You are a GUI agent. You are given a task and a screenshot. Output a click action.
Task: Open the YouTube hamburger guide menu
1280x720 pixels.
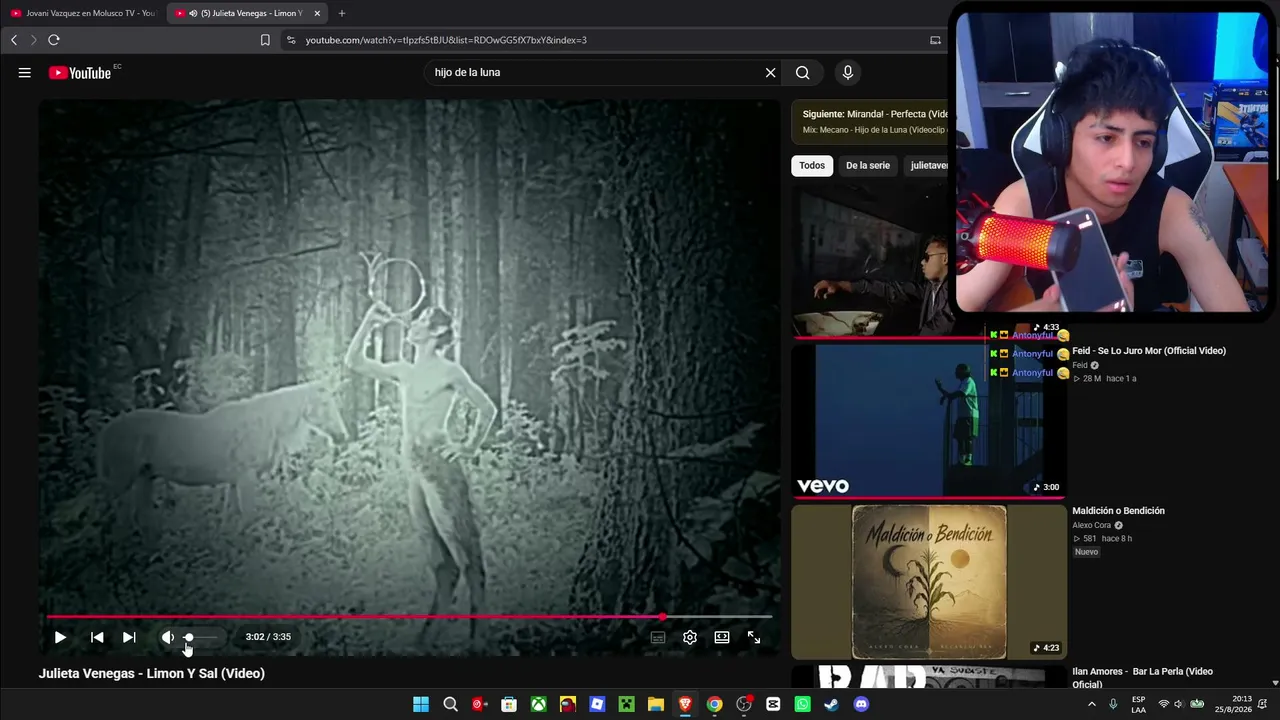[25, 72]
